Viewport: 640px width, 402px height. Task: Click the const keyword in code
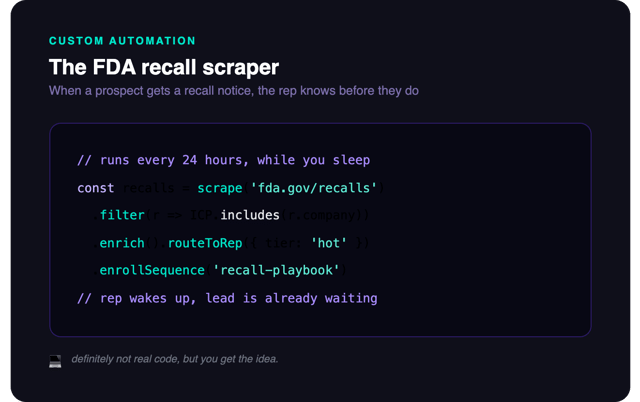(x=96, y=188)
